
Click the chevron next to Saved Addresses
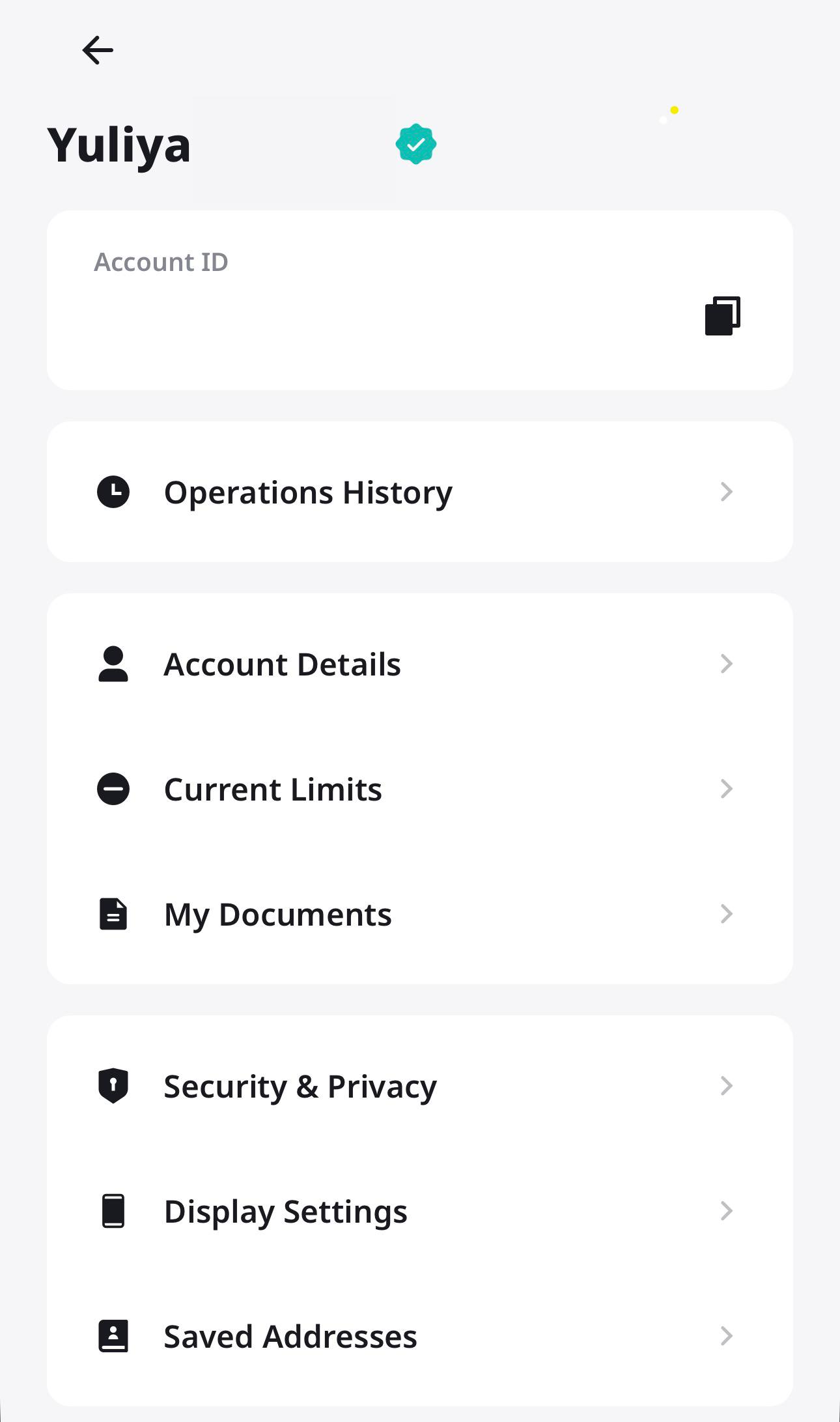click(x=727, y=1336)
